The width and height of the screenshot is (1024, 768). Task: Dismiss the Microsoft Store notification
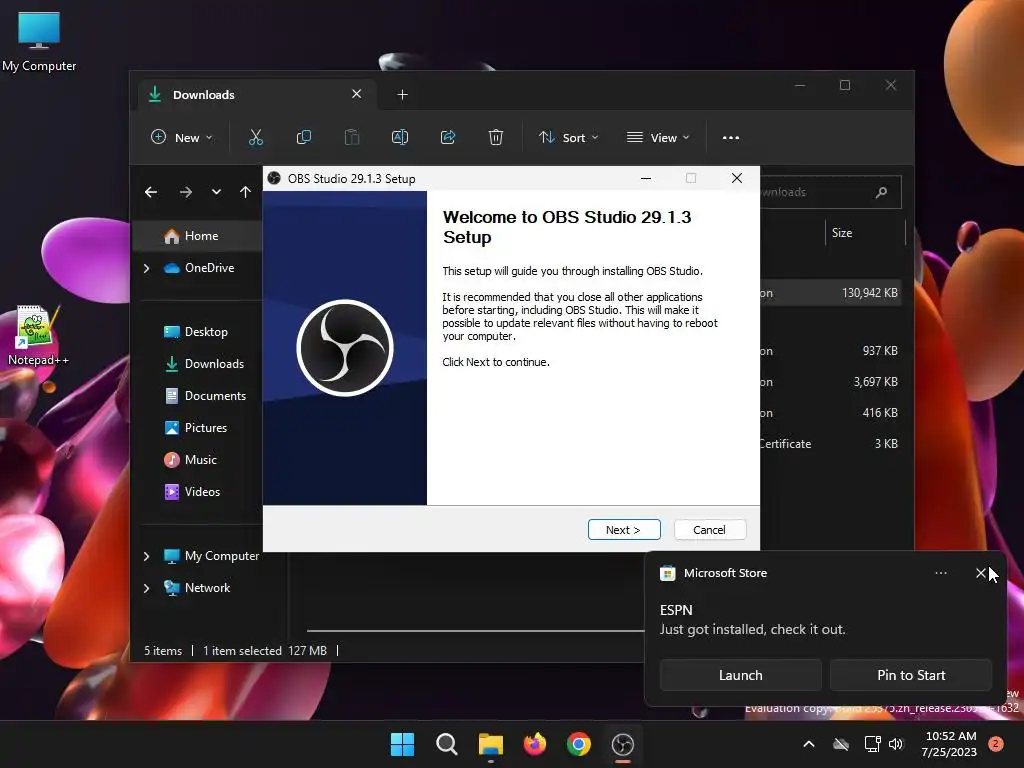tap(980, 573)
